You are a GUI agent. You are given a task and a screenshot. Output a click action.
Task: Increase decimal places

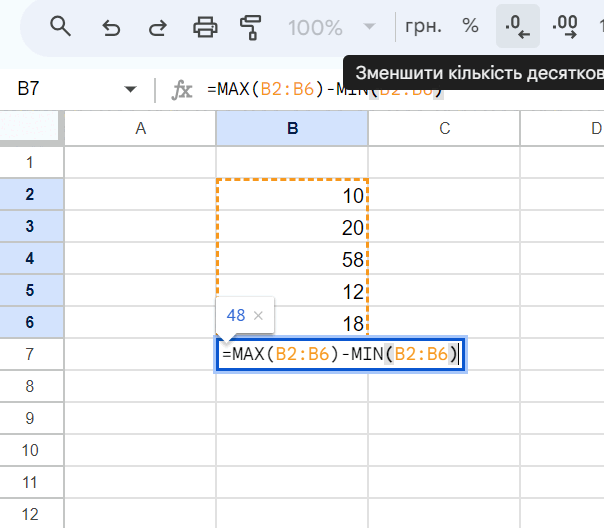point(565,26)
